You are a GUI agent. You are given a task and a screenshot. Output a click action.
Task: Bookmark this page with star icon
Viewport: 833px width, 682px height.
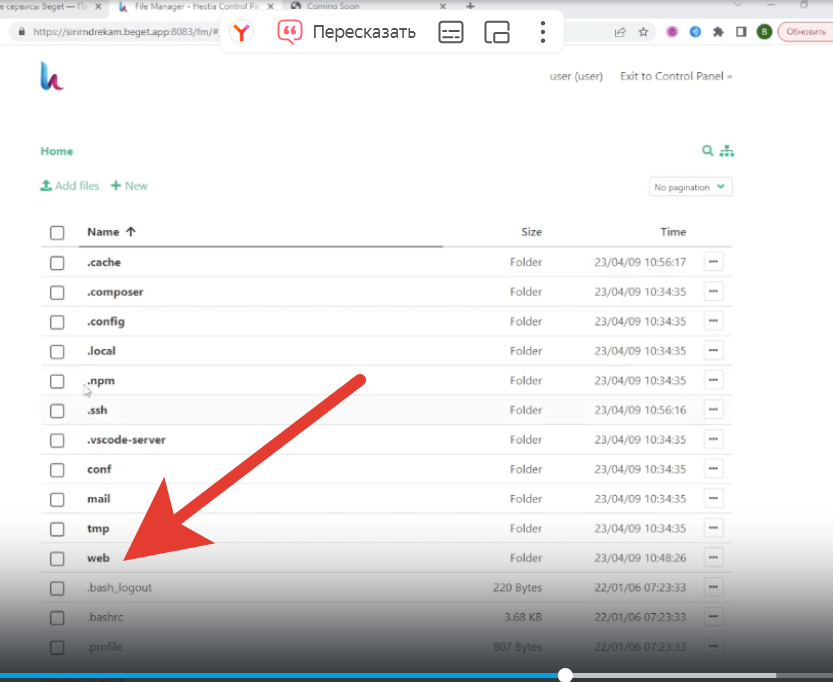644,32
